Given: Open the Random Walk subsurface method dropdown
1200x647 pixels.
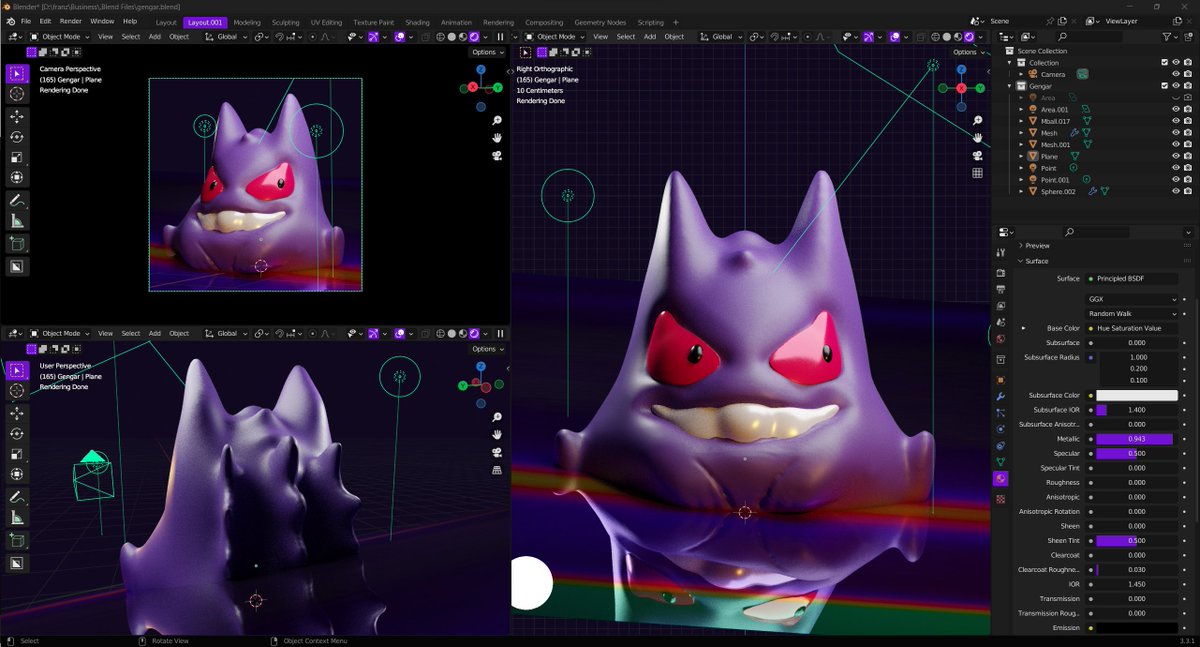Looking at the screenshot, I should pos(1133,313).
